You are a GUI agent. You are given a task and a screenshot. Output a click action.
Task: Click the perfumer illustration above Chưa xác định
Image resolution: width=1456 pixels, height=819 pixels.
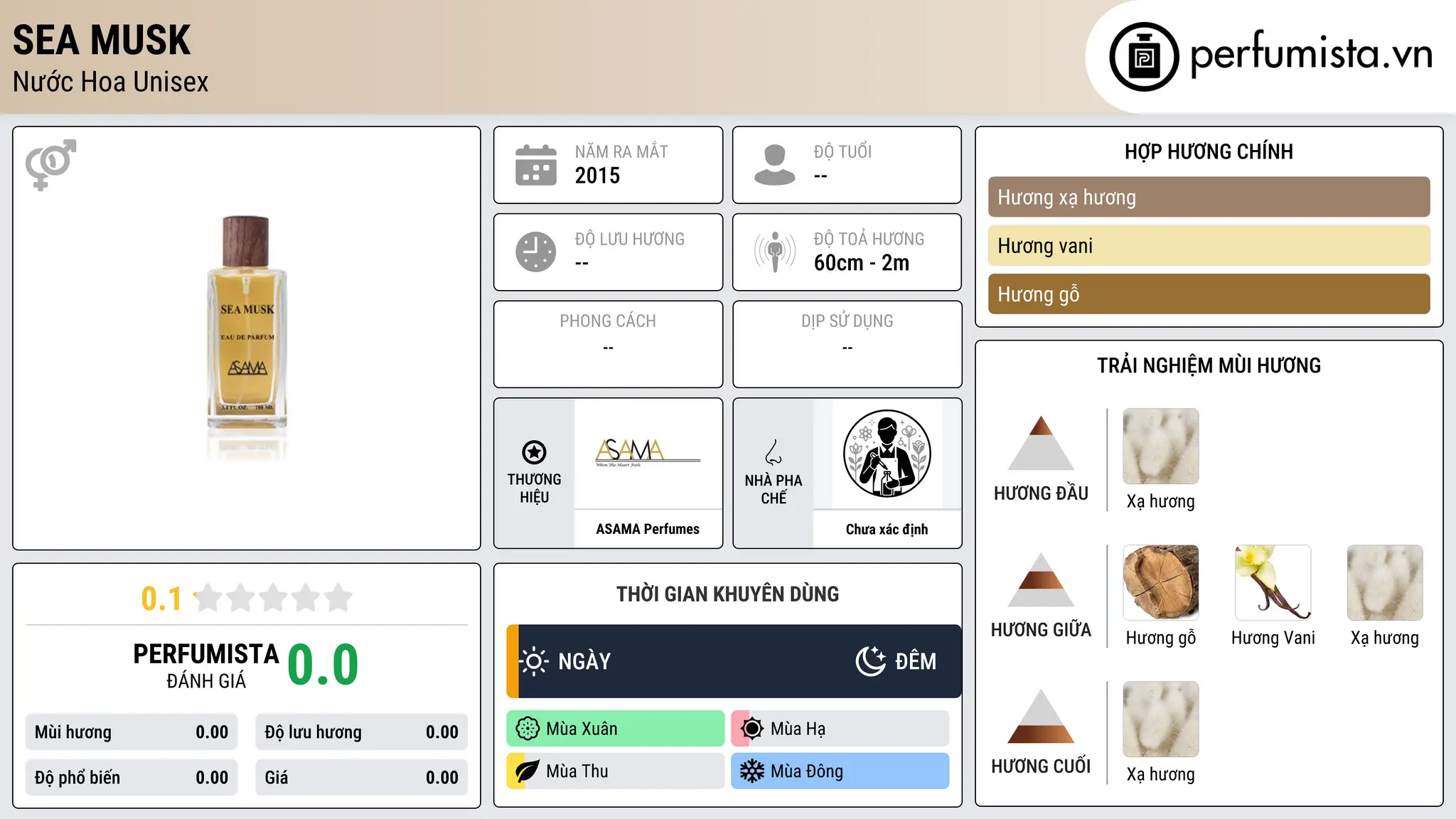click(x=887, y=454)
